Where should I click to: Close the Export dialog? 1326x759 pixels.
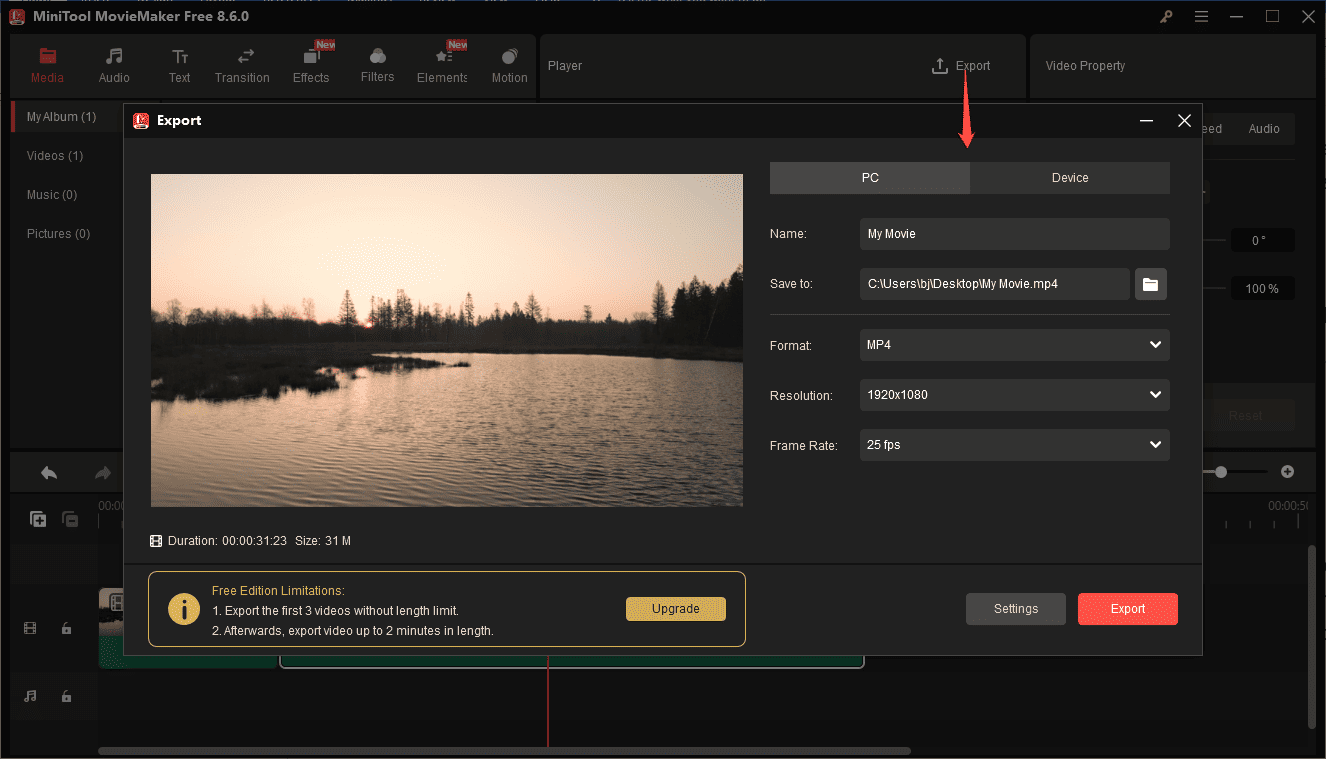[x=1184, y=121]
